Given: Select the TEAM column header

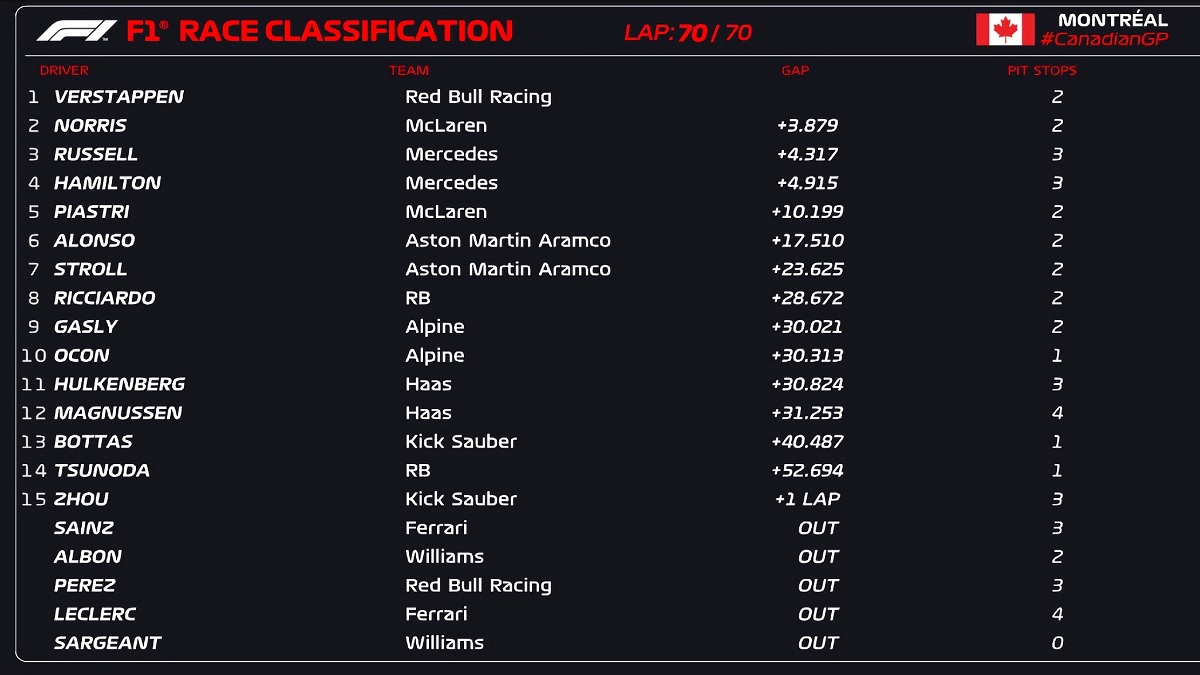Looking at the screenshot, I should point(409,71).
